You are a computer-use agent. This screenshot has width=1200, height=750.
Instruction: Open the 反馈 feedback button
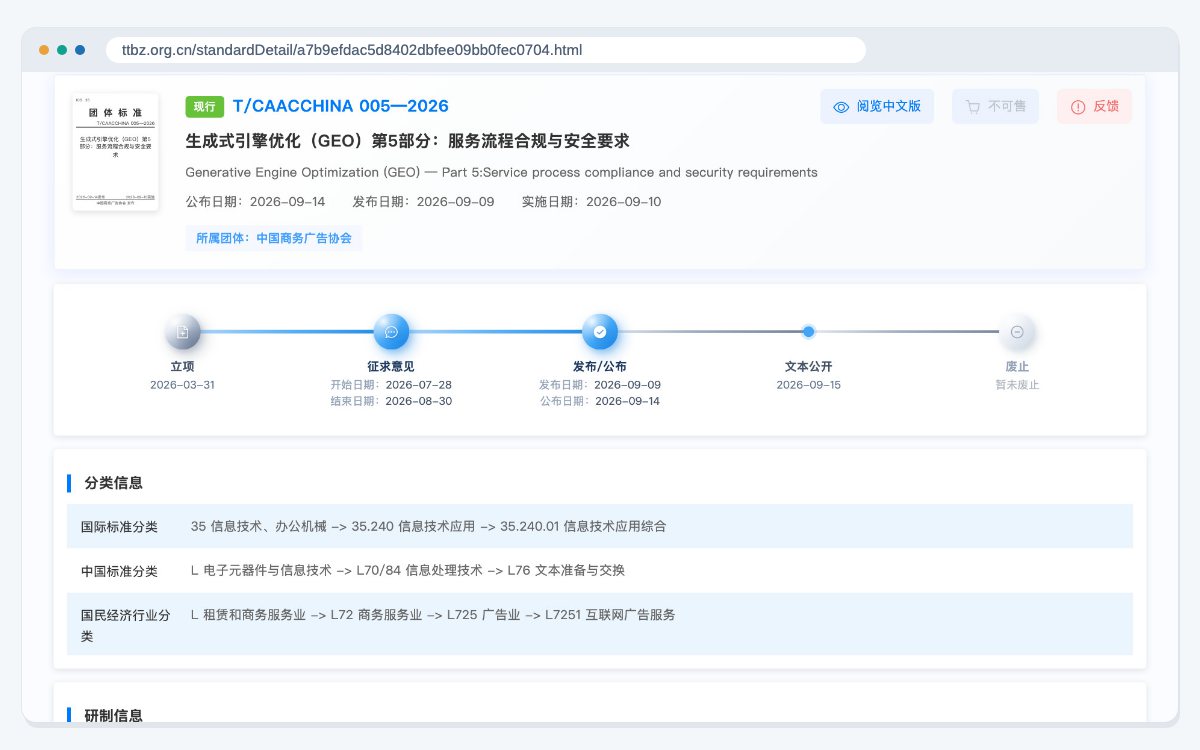pyautogui.click(x=1094, y=107)
